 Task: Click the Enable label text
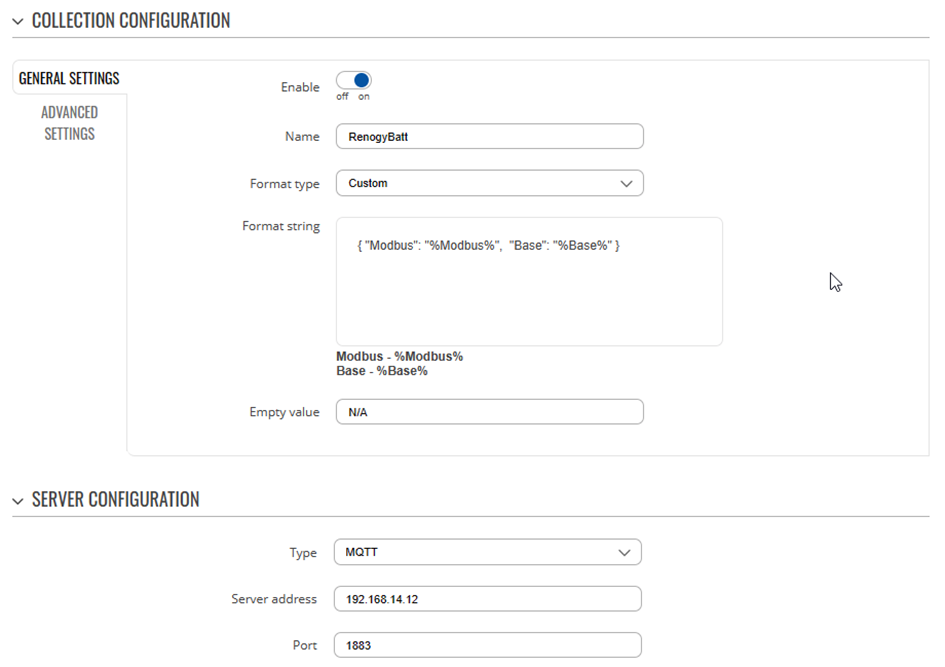click(300, 87)
